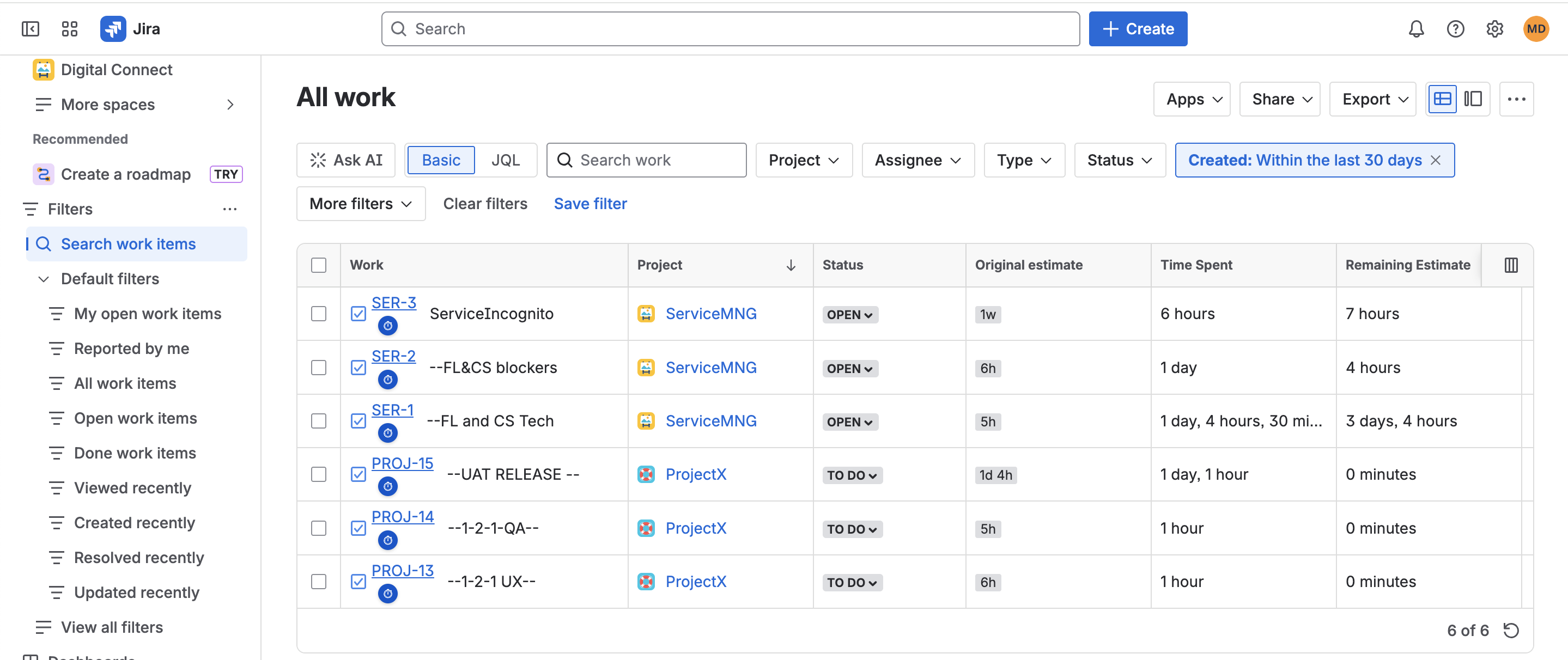Open notifications bell icon
The width and height of the screenshot is (1568, 660).
[1416, 29]
